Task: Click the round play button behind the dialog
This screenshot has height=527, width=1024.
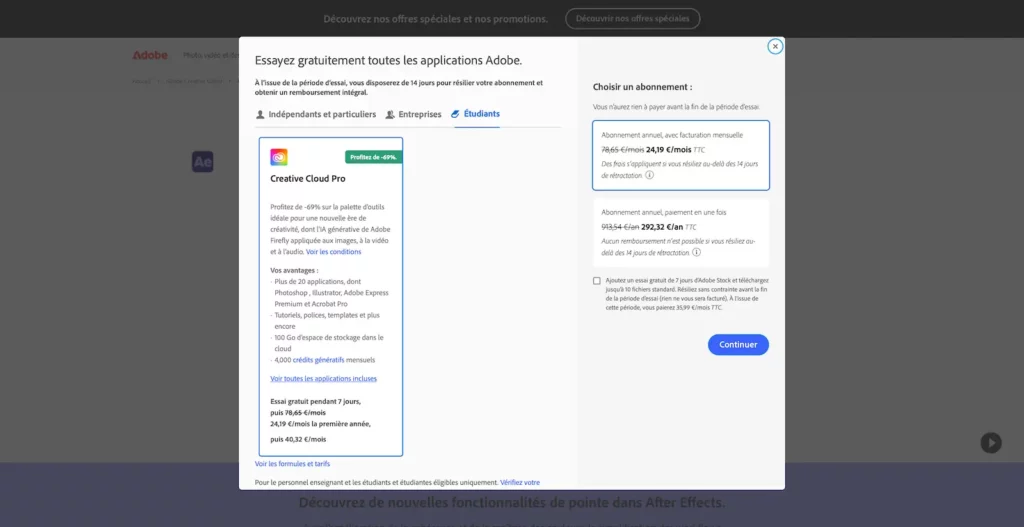Action: pyautogui.click(x=991, y=443)
